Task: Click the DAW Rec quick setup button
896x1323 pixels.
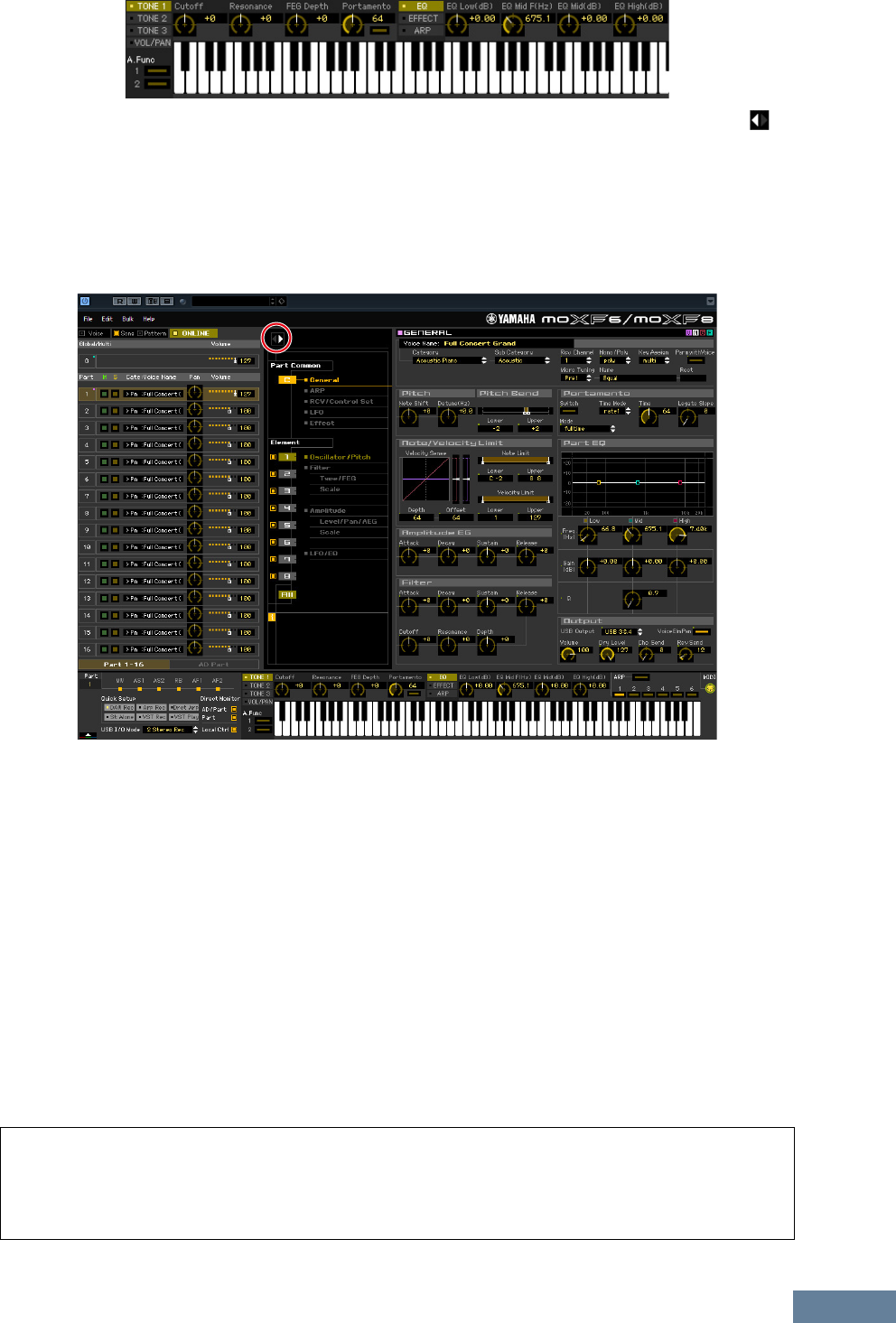Action: (x=118, y=708)
